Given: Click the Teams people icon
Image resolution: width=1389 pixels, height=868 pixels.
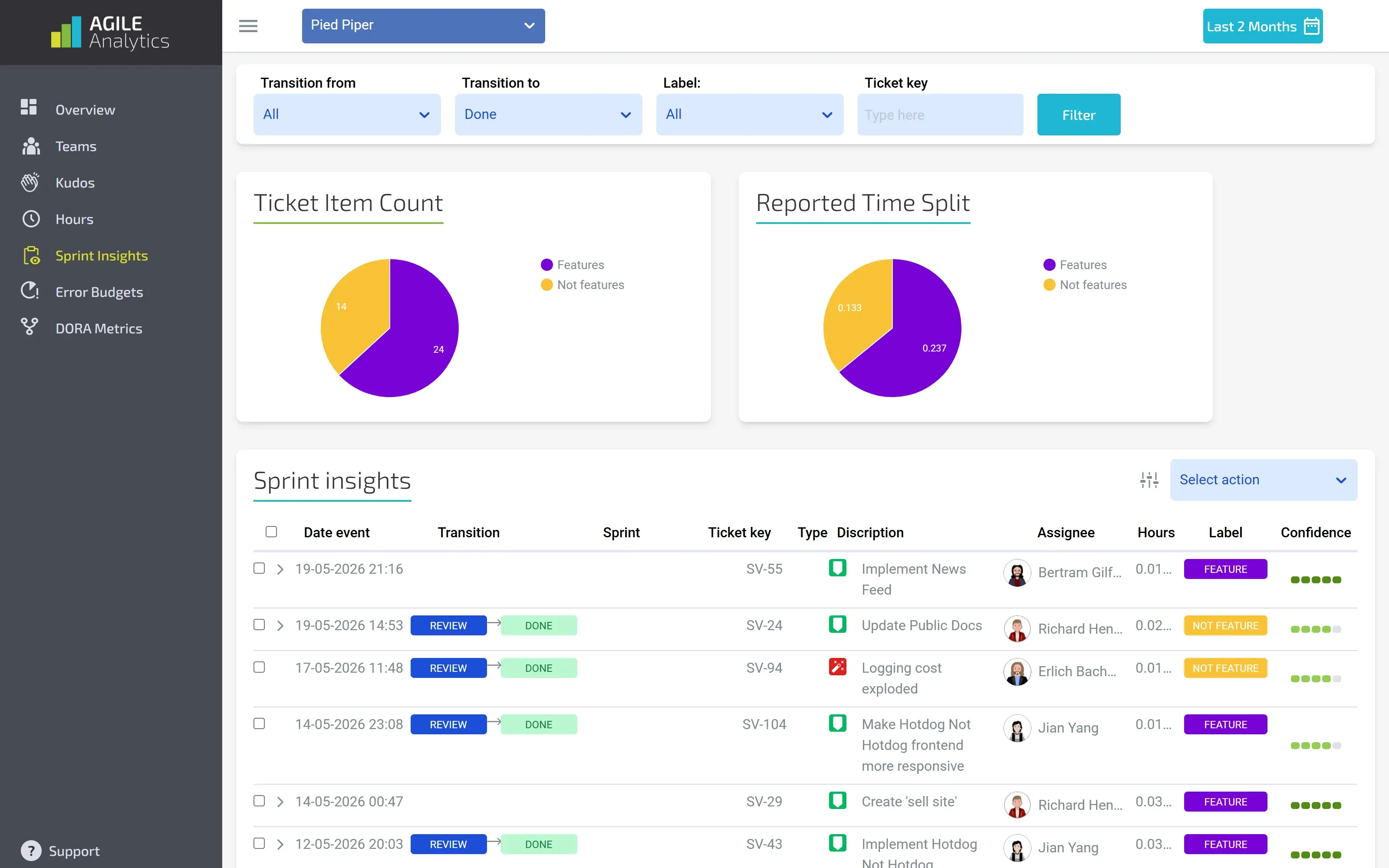Looking at the screenshot, I should [x=31, y=146].
